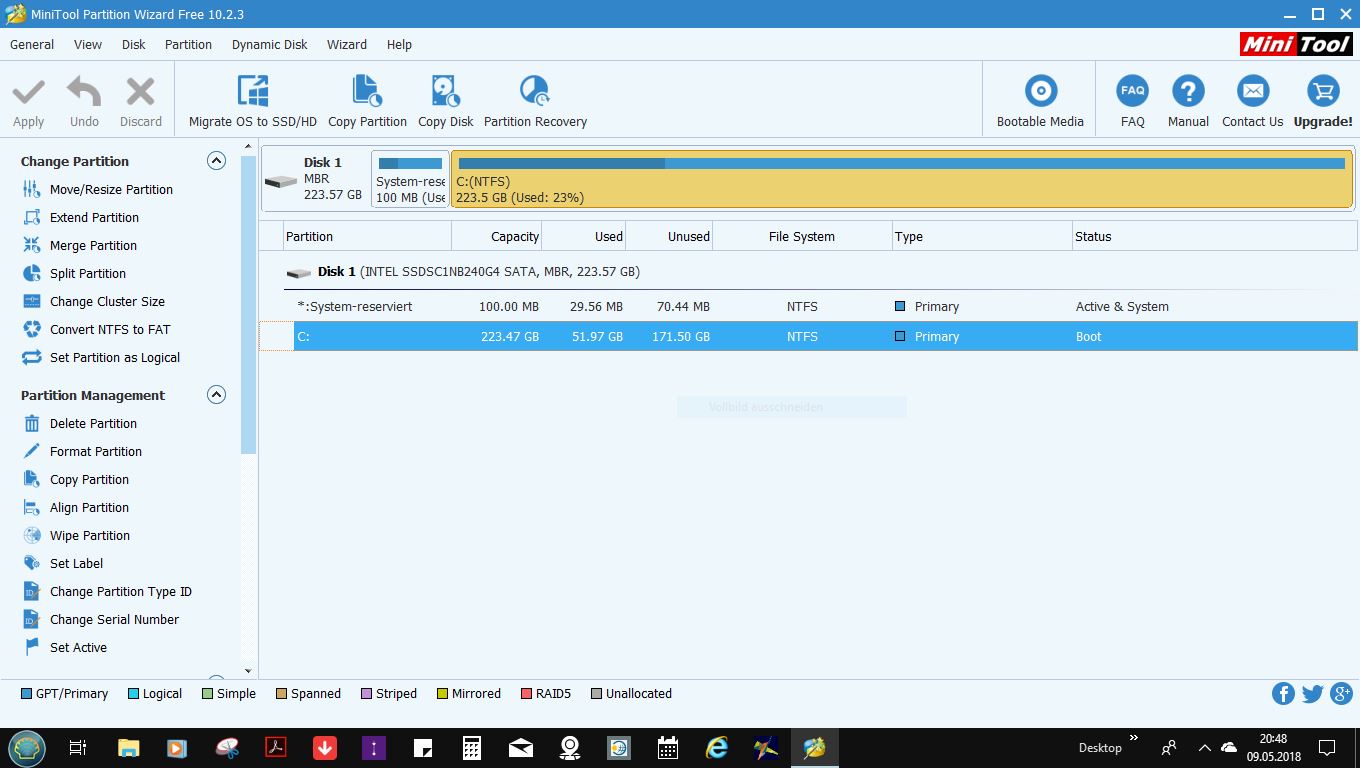Open the Help menu
1360x768 pixels.
click(x=399, y=44)
